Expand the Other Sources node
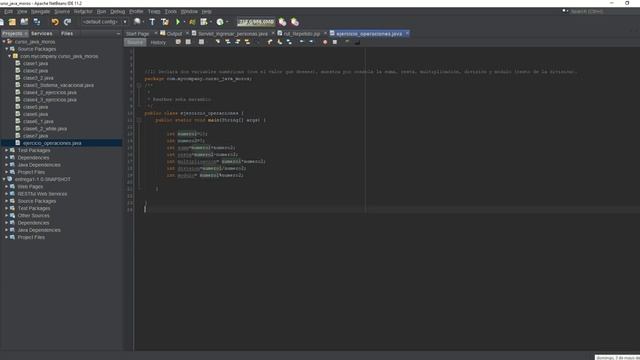Screen dimensions: 640x360 [x=7, y=216]
